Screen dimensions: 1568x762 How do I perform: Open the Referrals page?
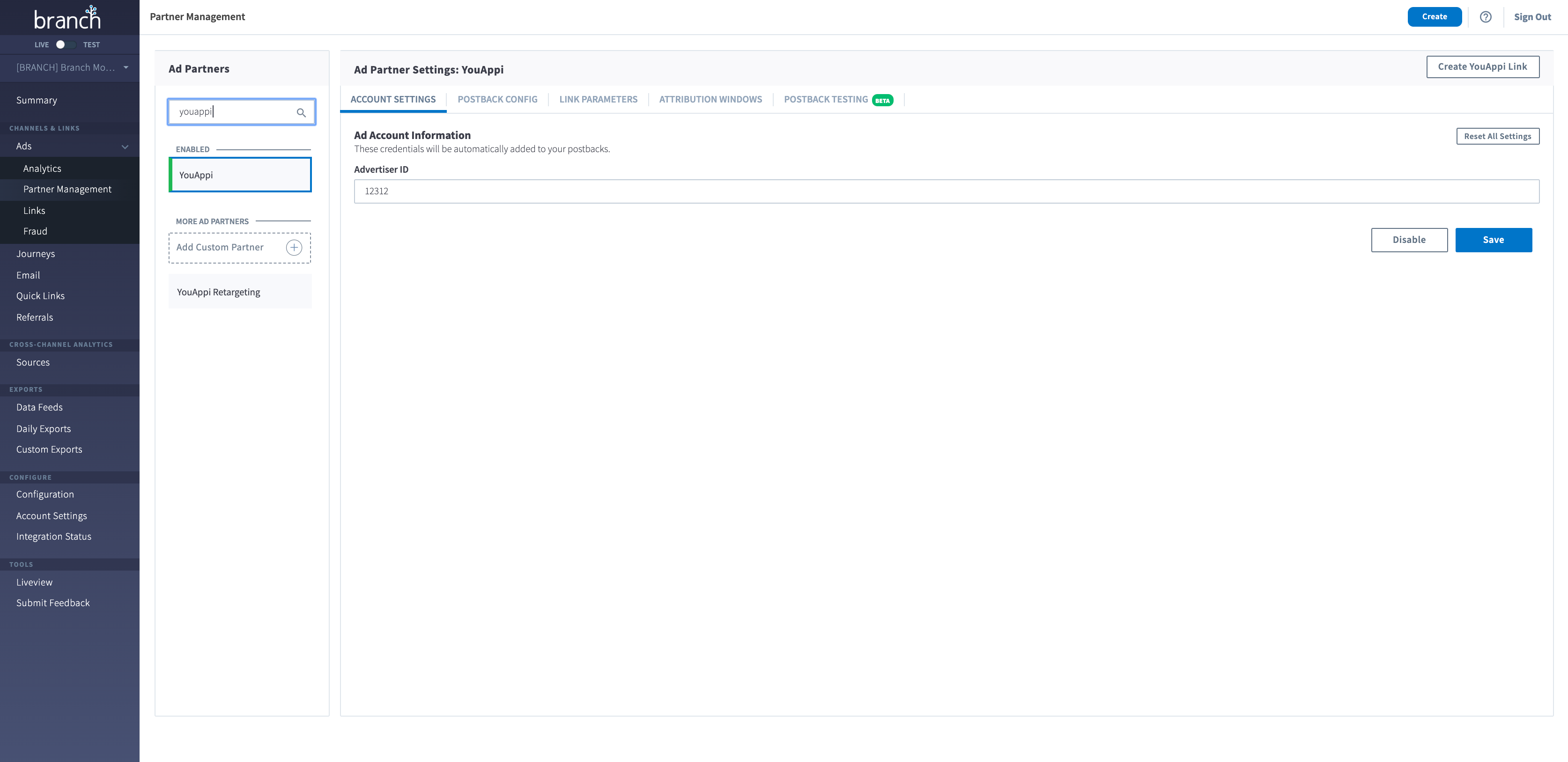point(35,317)
